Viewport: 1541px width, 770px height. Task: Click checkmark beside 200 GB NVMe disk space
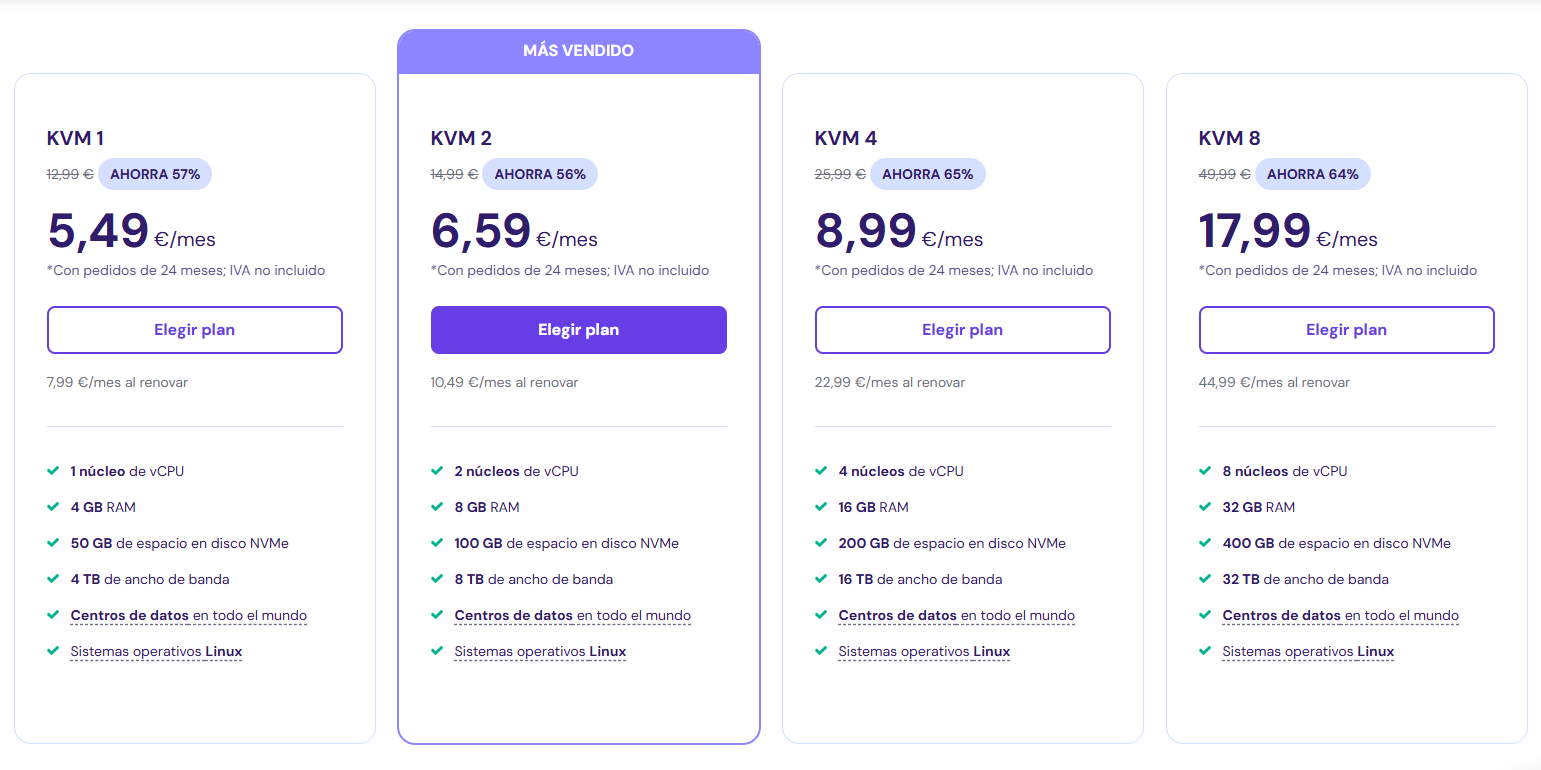tap(821, 543)
